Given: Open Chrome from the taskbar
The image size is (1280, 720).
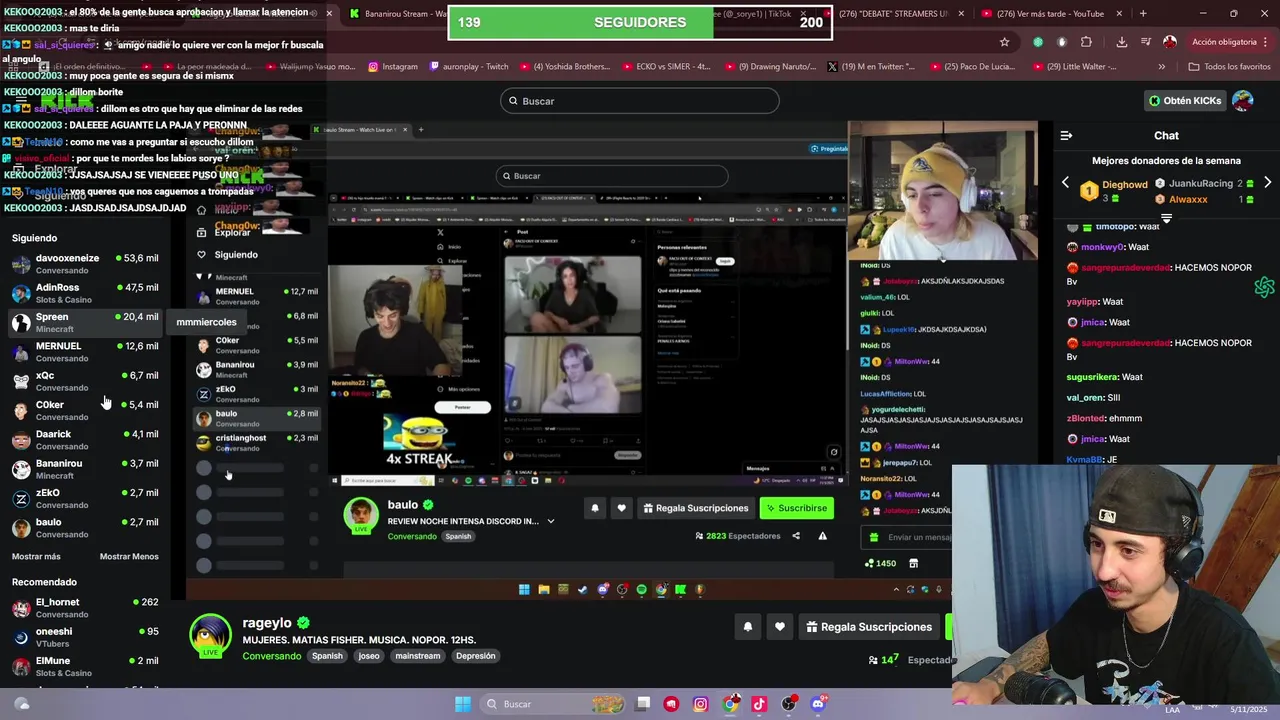Looking at the screenshot, I should (x=731, y=704).
